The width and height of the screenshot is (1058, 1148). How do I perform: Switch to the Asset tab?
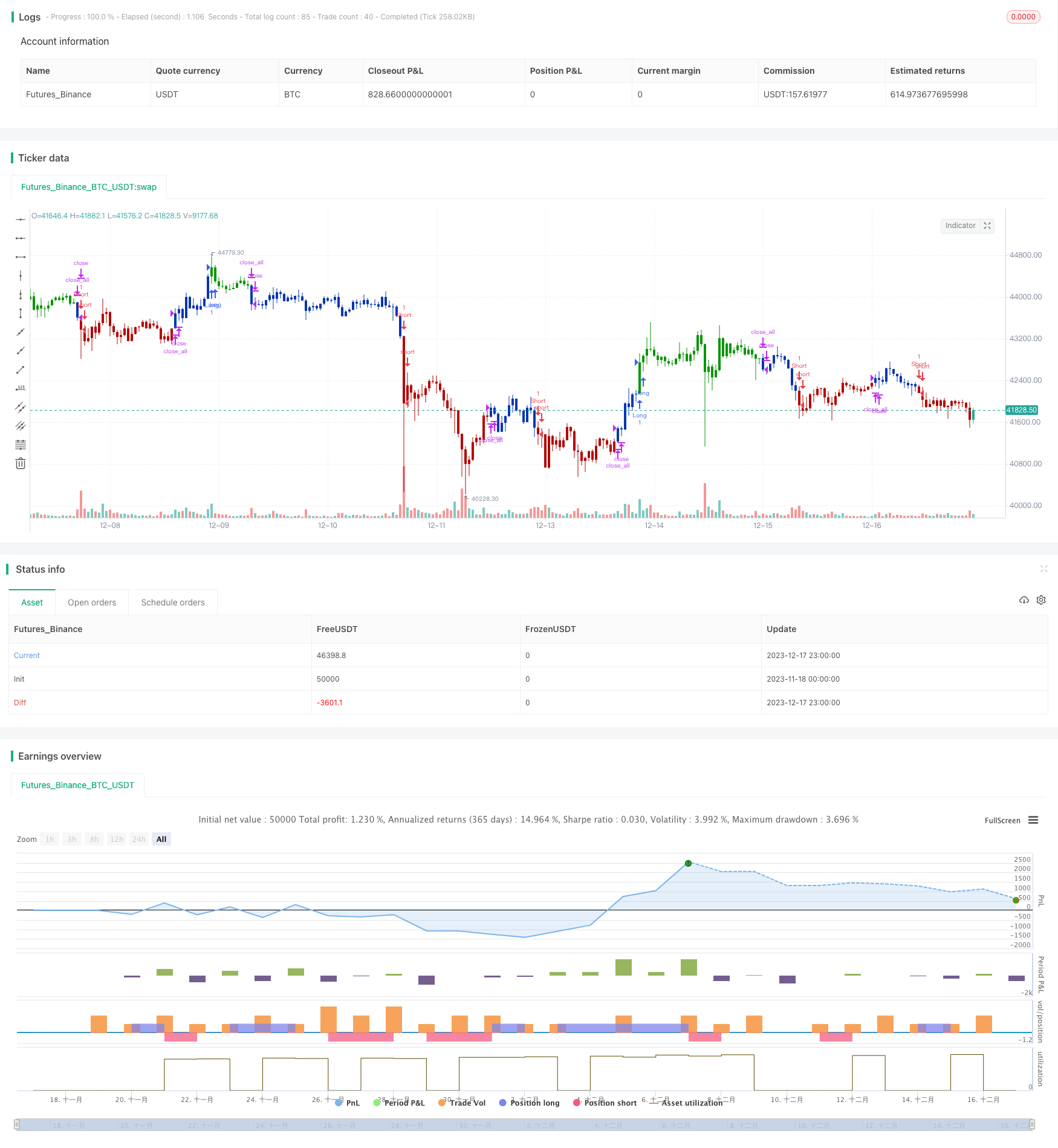click(32, 602)
